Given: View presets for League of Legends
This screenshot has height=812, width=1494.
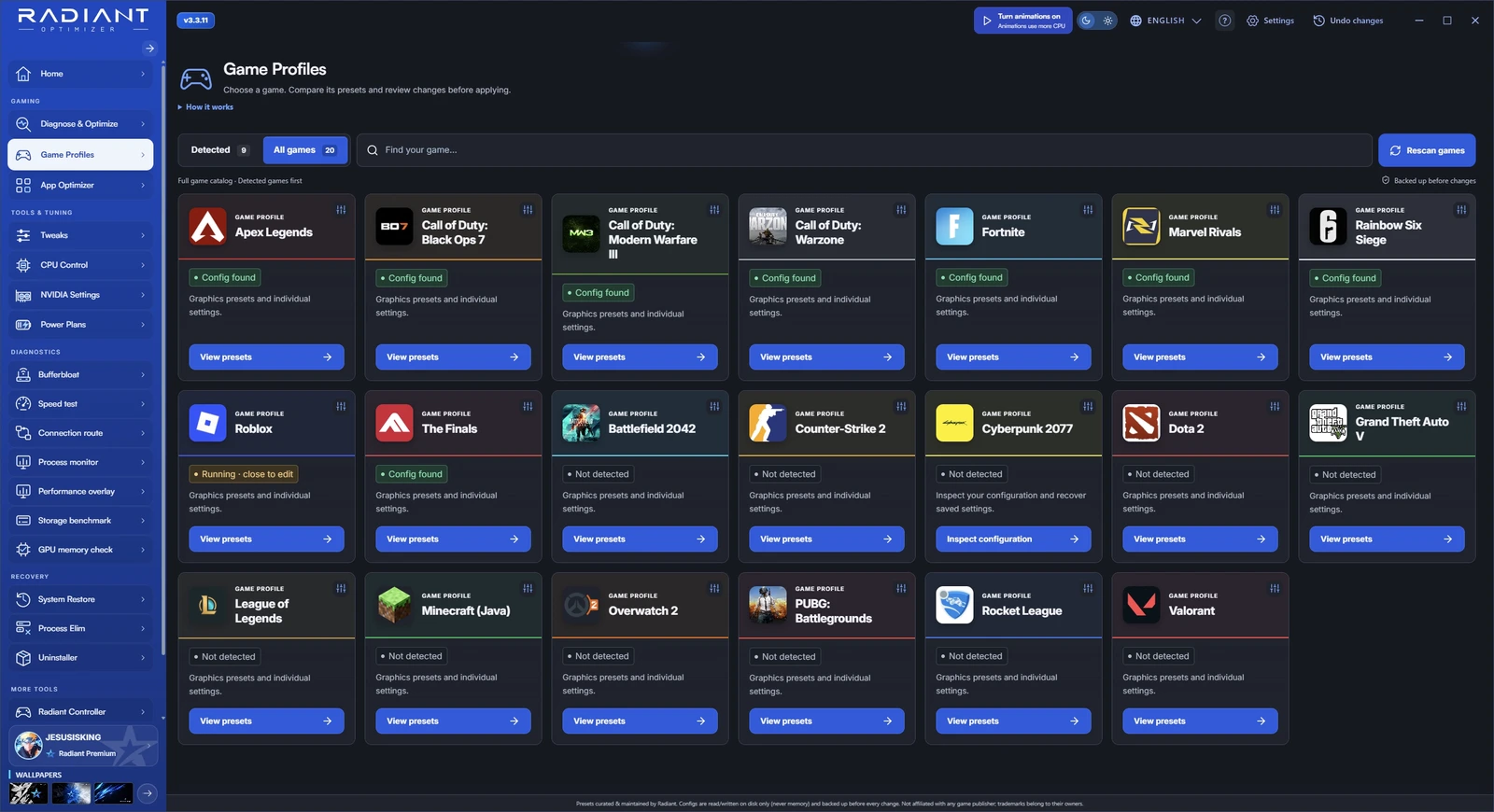Looking at the screenshot, I should 266,721.
